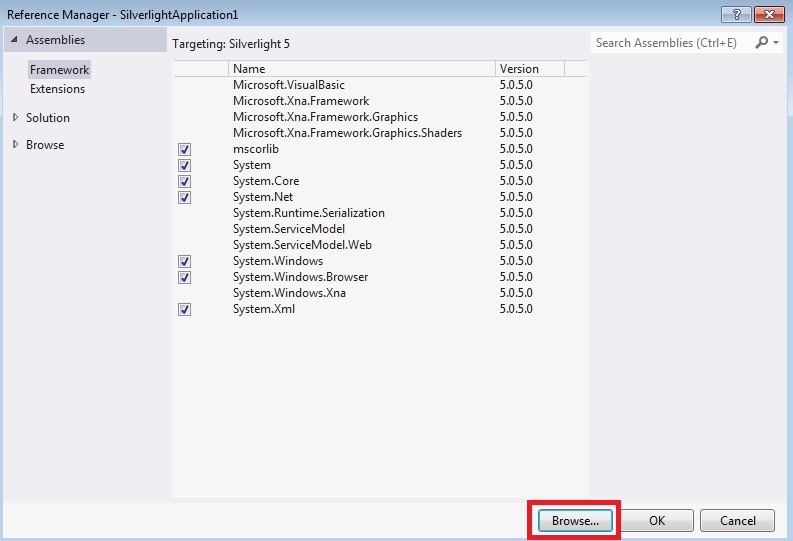
Task: Toggle the System.Xml checkbox
Action: point(184,309)
